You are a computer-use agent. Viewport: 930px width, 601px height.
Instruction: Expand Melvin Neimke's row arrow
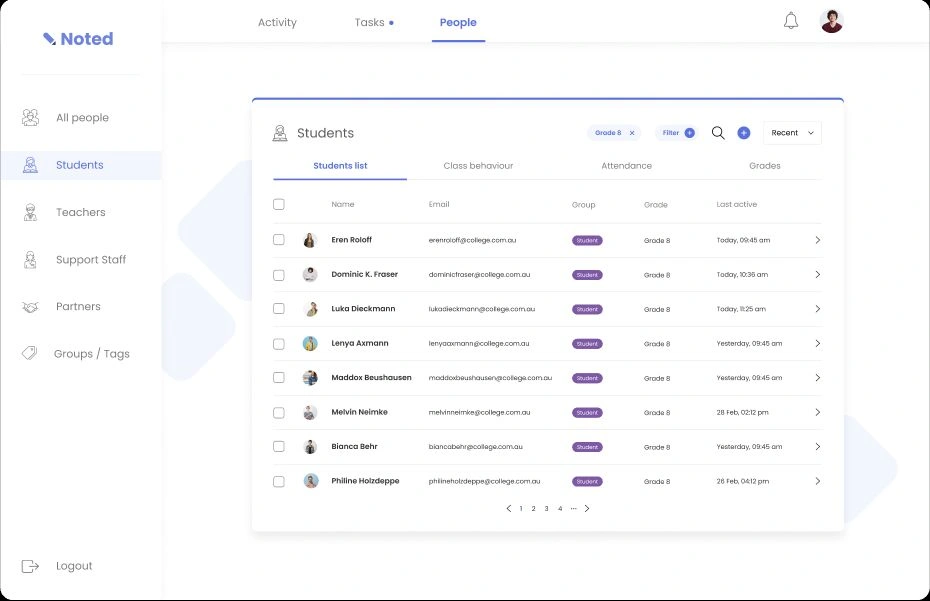pyautogui.click(x=817, y=412)
